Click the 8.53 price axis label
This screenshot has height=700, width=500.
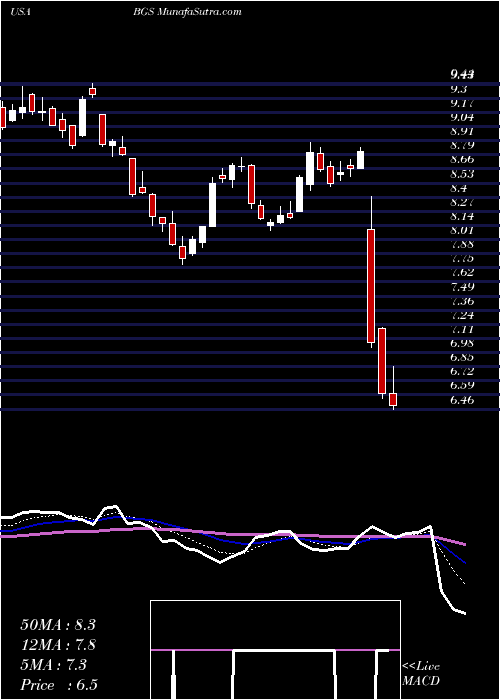[x=464, y=174]
